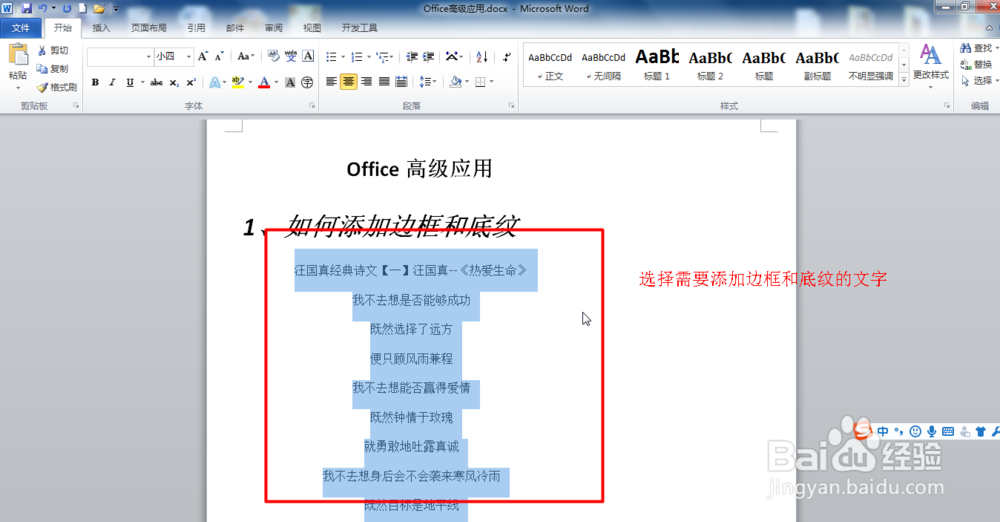Apply text effects (glowing A) icon
The height and width of the screenshot is (522, 1000).
[x=214, y=82]
